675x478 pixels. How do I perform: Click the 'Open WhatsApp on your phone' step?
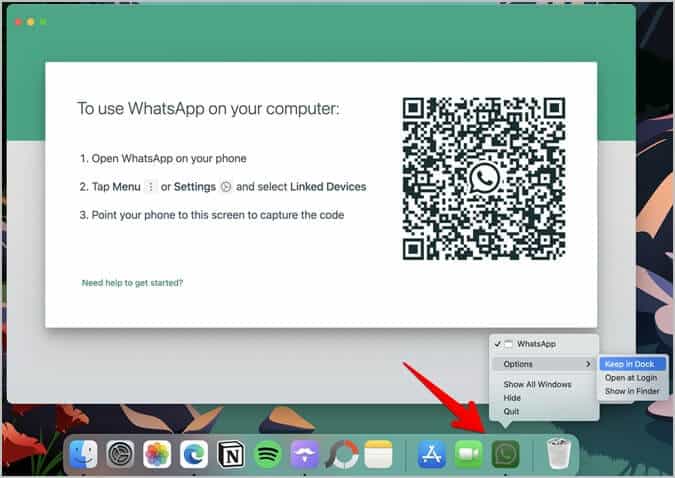(x=169, y=158)
